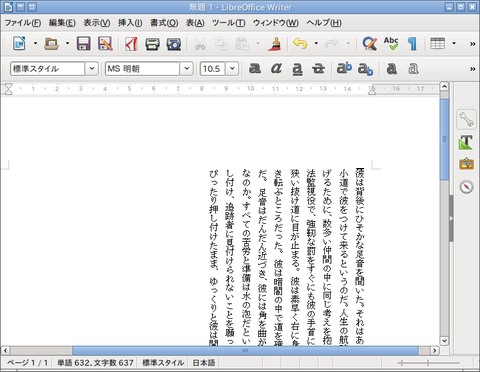Click the New document icon
Screen dimensions: 480x372
pos(19,43)
